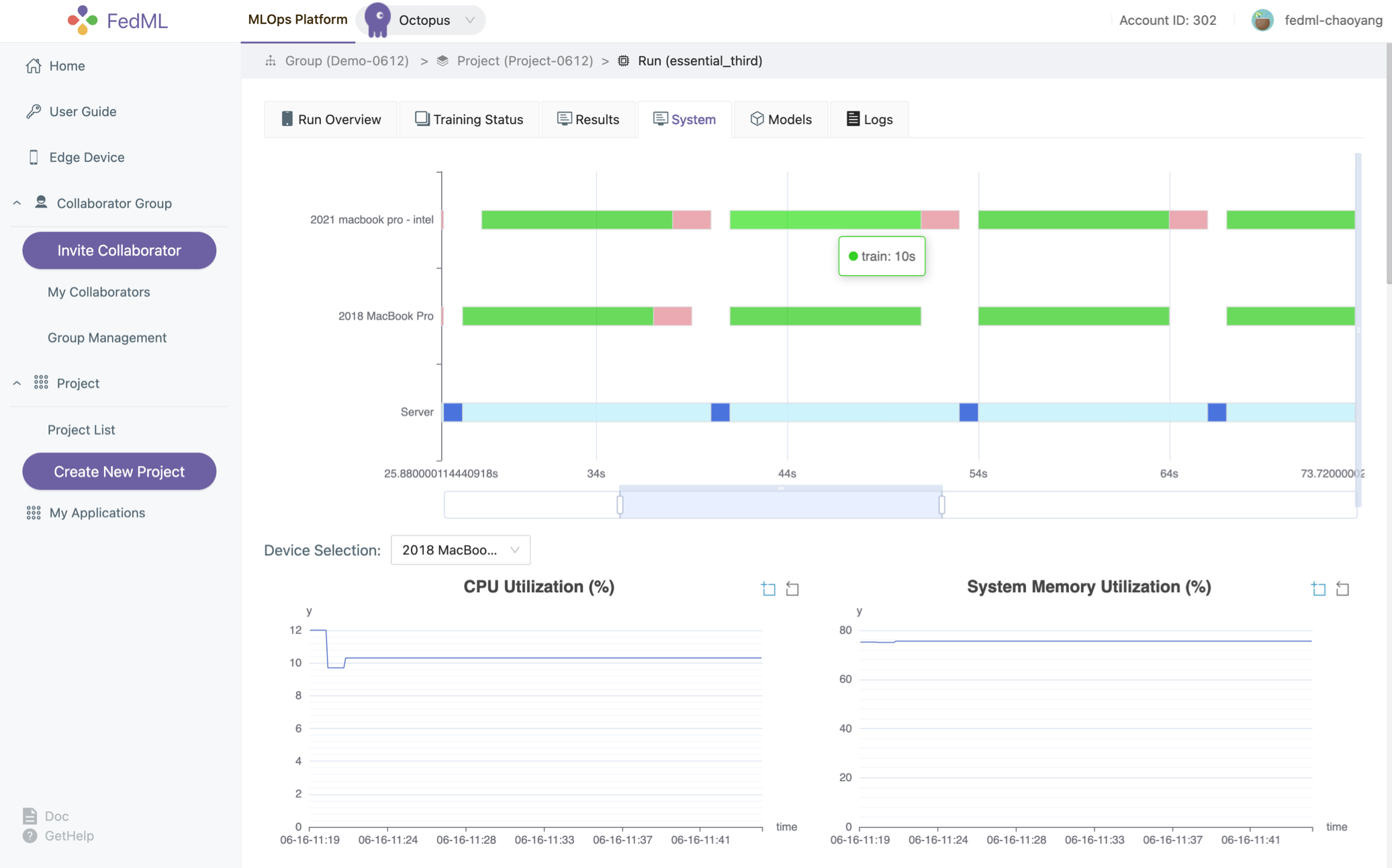The width and height of the screenshot is (1392, 868).
Task: Switch to the Training Status tab
Action: 469,119
